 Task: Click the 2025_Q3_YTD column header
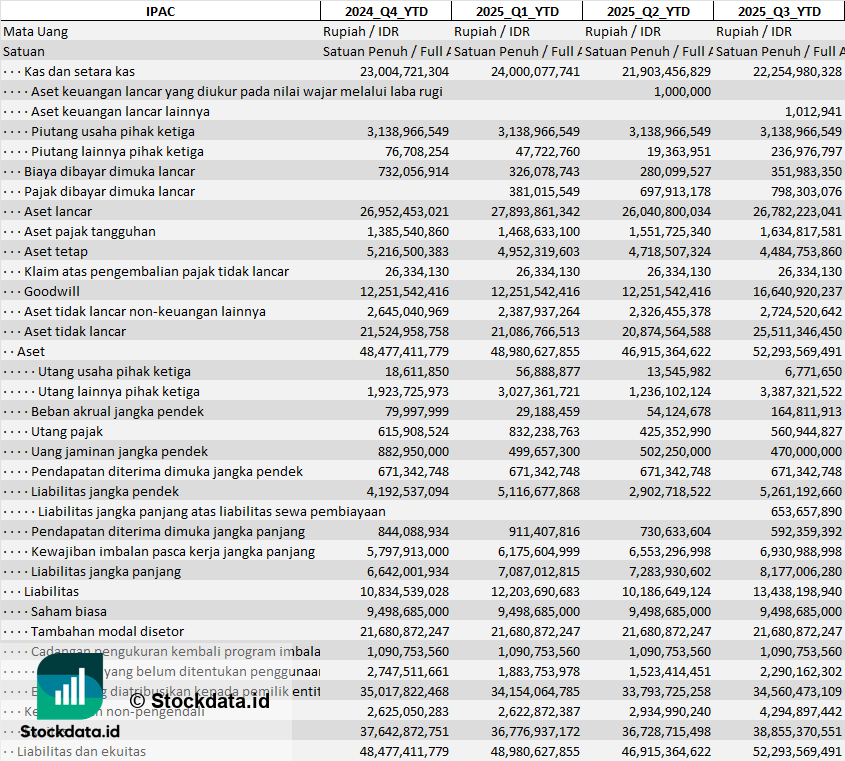click(779, 11)
